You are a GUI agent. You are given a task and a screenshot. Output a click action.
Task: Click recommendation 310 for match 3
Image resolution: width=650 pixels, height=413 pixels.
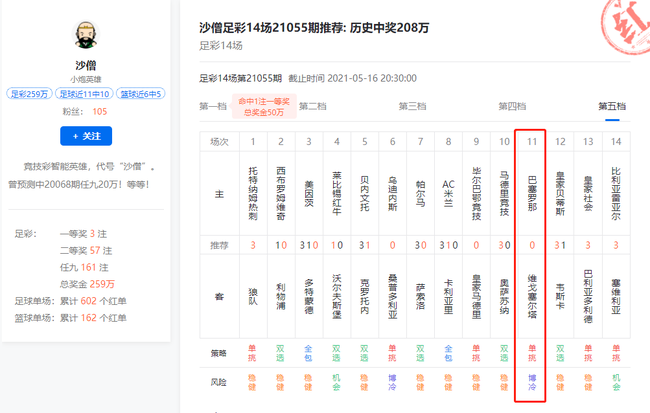tap(309, 245)
